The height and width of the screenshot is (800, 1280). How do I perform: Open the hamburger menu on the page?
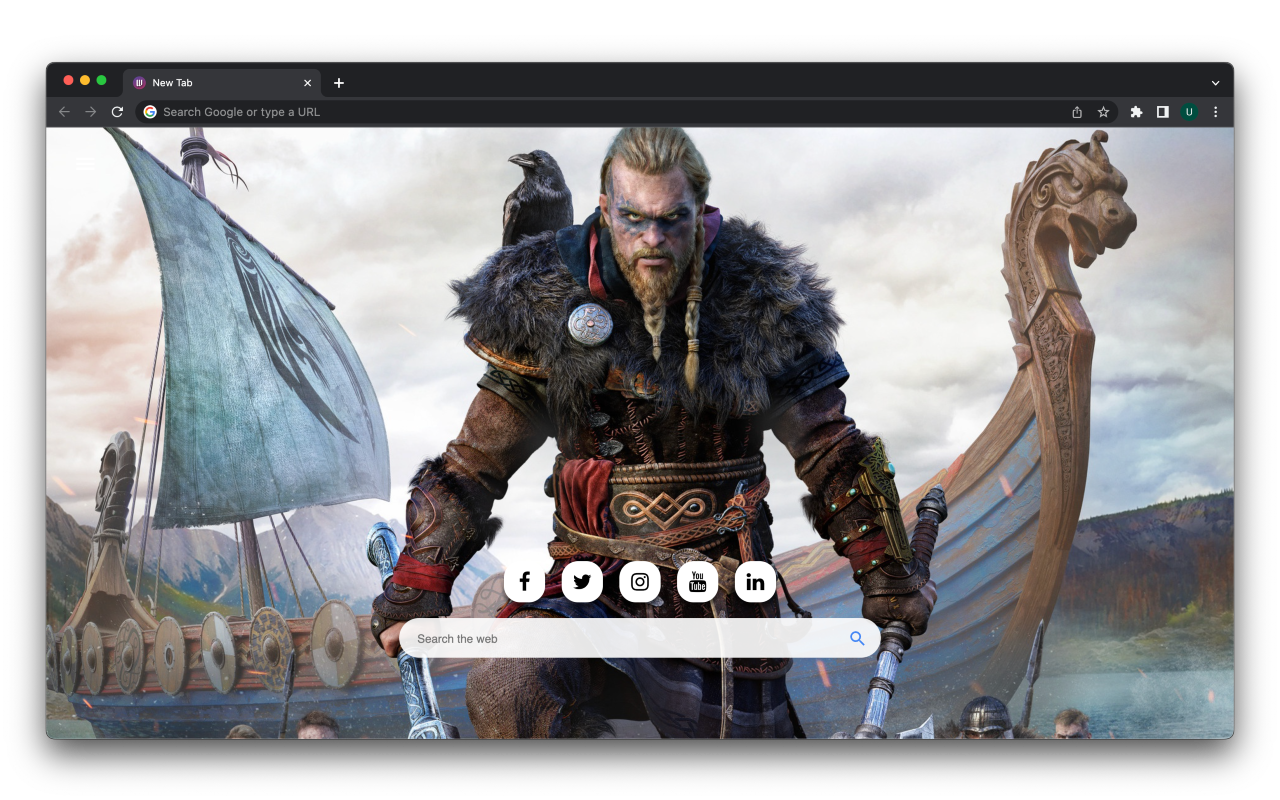click(87, 162)
